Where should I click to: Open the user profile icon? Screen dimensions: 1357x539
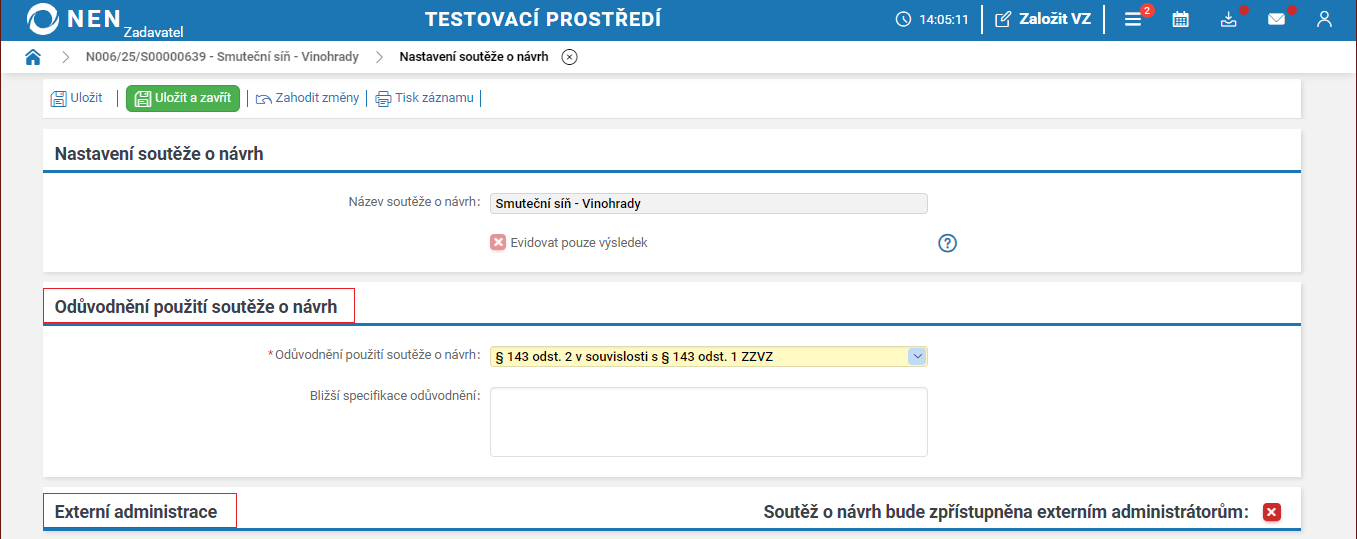[1324, 19]
